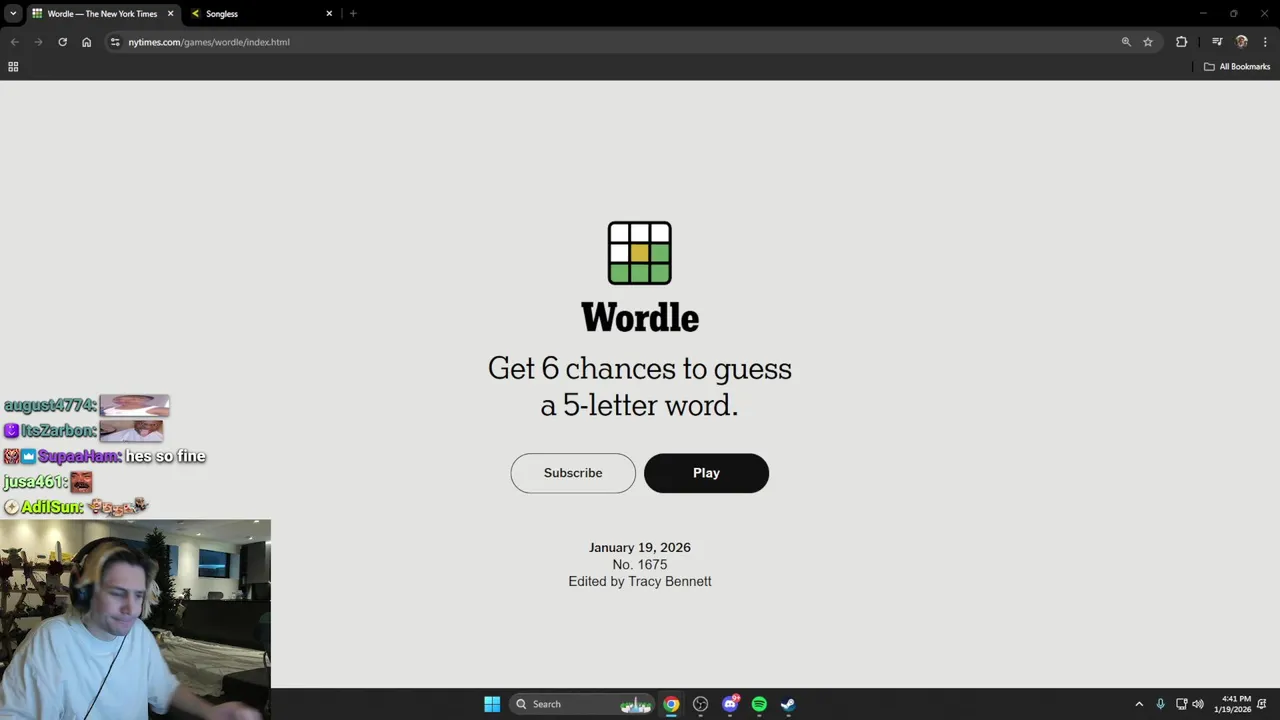Viewport: 1280px width, 720px height.
Task: Open the zoom level magnifier icon
Action: [1126, 42]
